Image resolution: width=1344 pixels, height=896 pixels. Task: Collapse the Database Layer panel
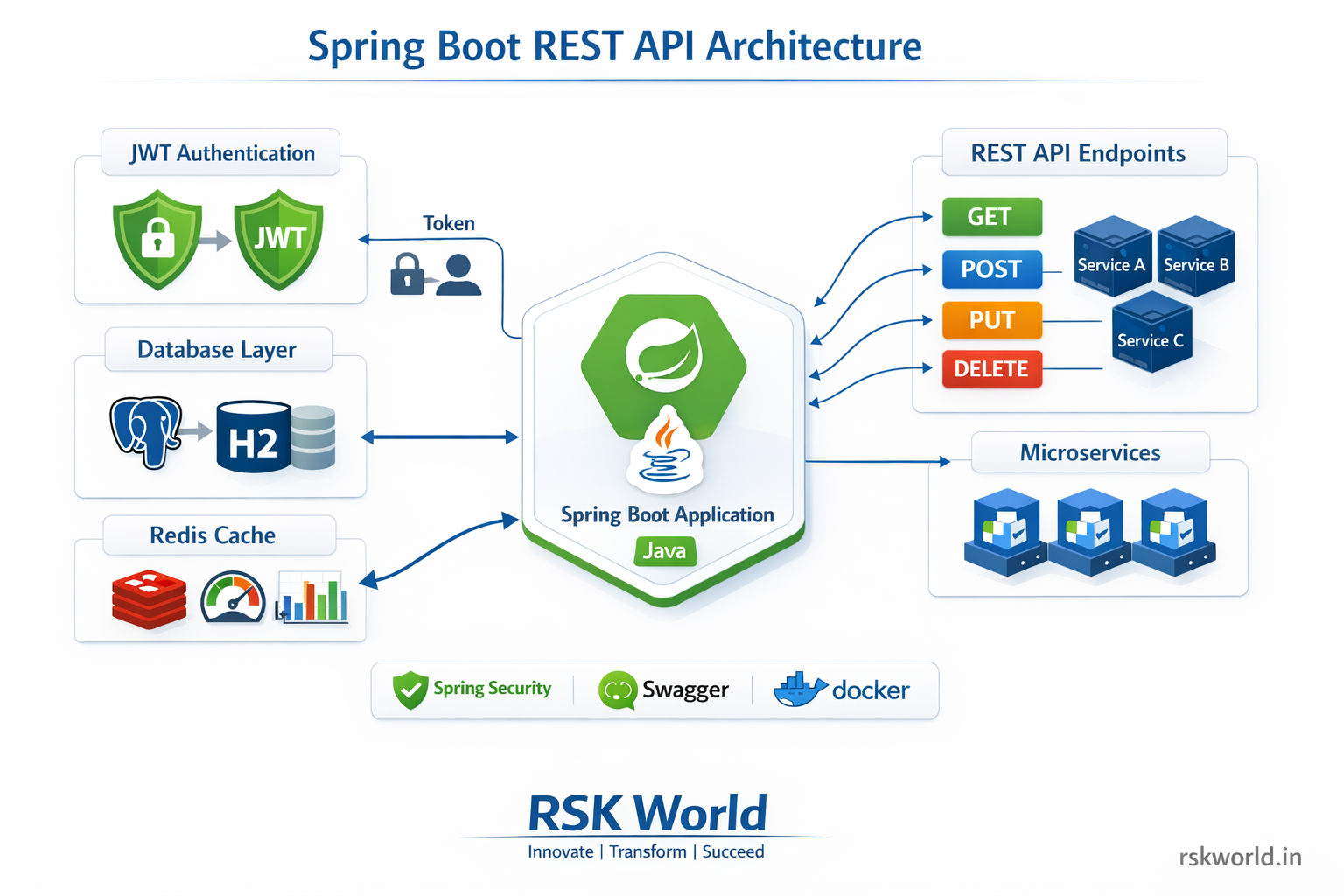[x=216, y=350]
